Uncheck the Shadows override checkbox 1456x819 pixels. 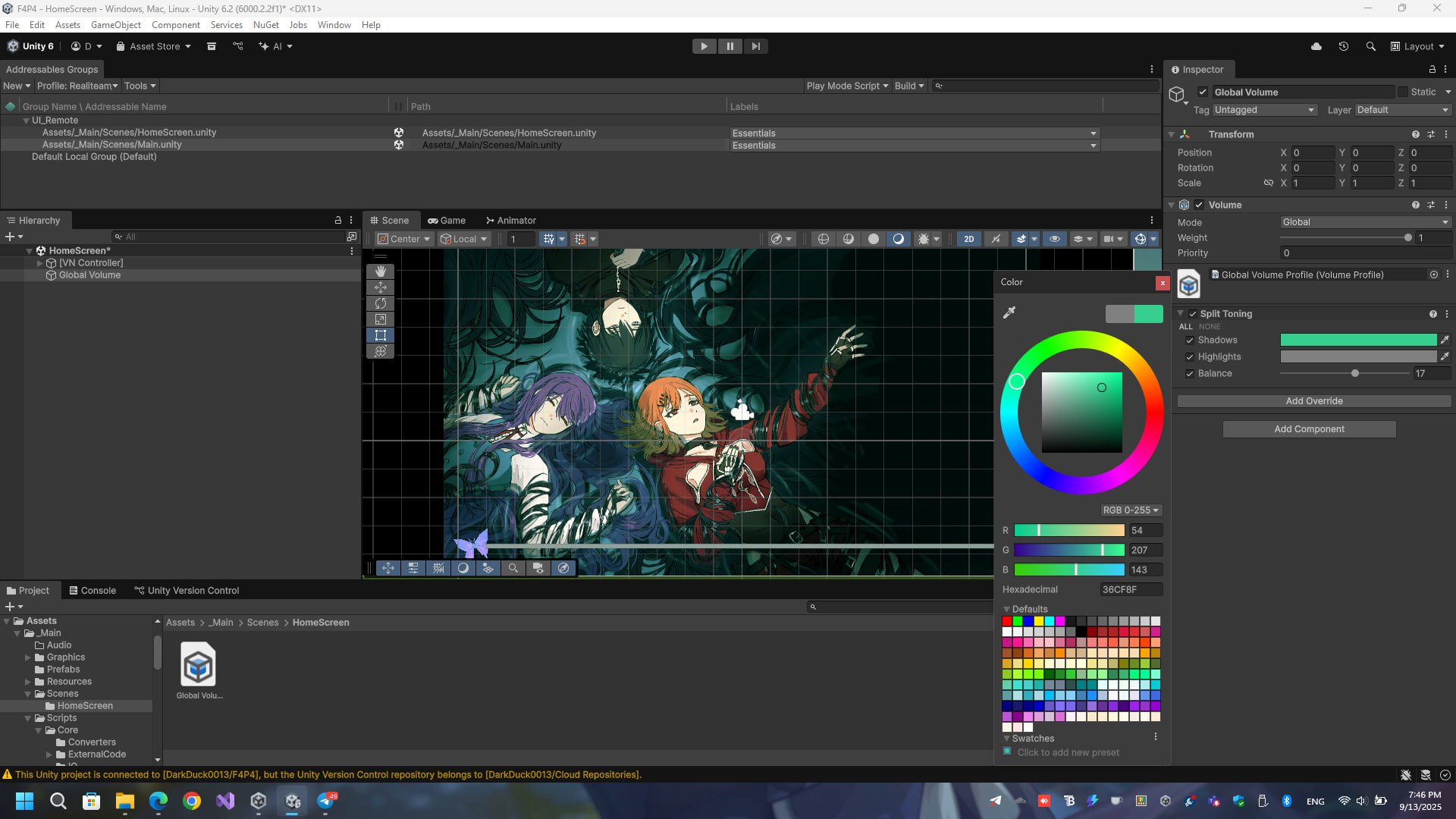tap(1190, 340)
